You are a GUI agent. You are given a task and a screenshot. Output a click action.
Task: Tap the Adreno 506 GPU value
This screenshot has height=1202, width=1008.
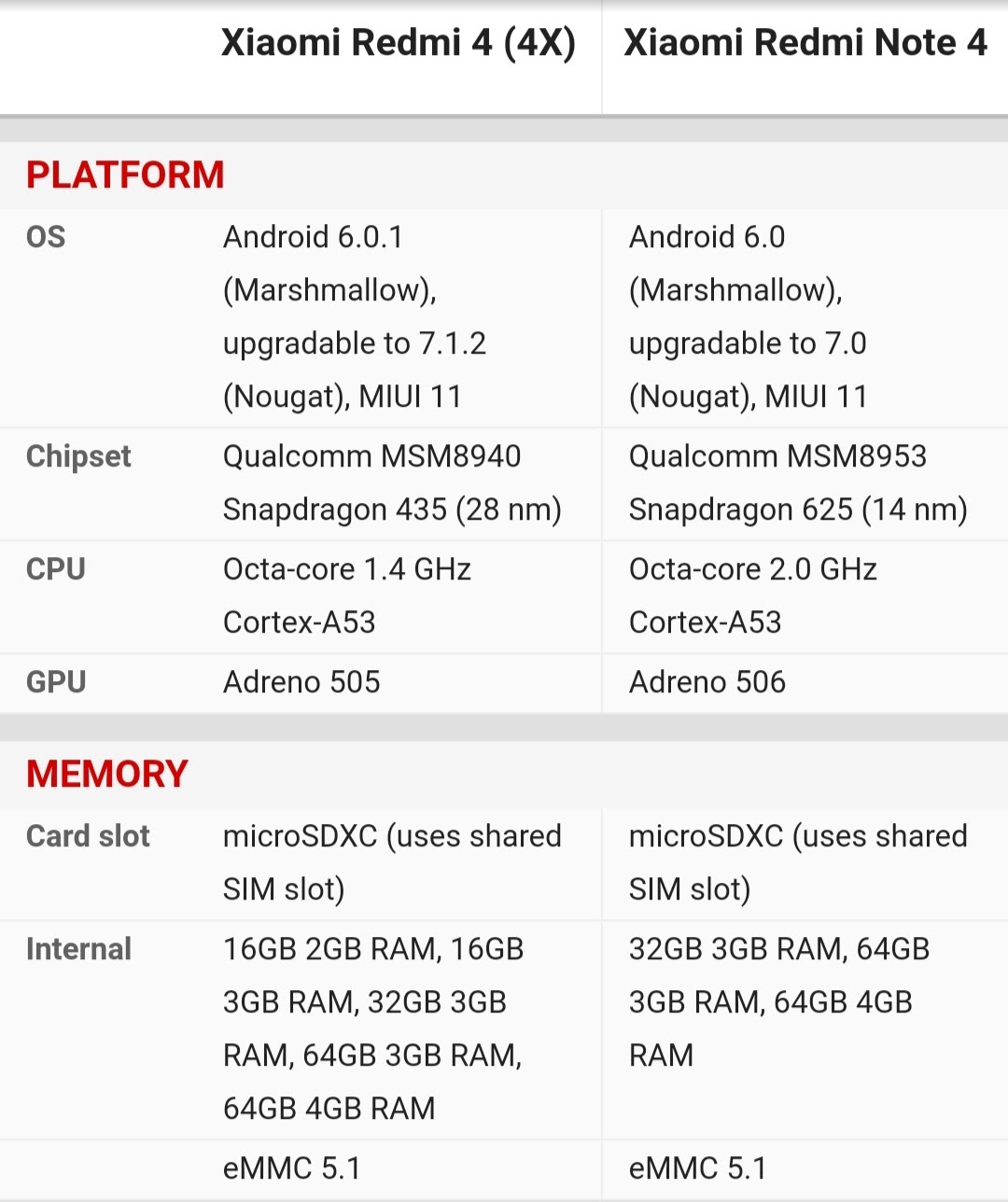[x=707, y=682]
